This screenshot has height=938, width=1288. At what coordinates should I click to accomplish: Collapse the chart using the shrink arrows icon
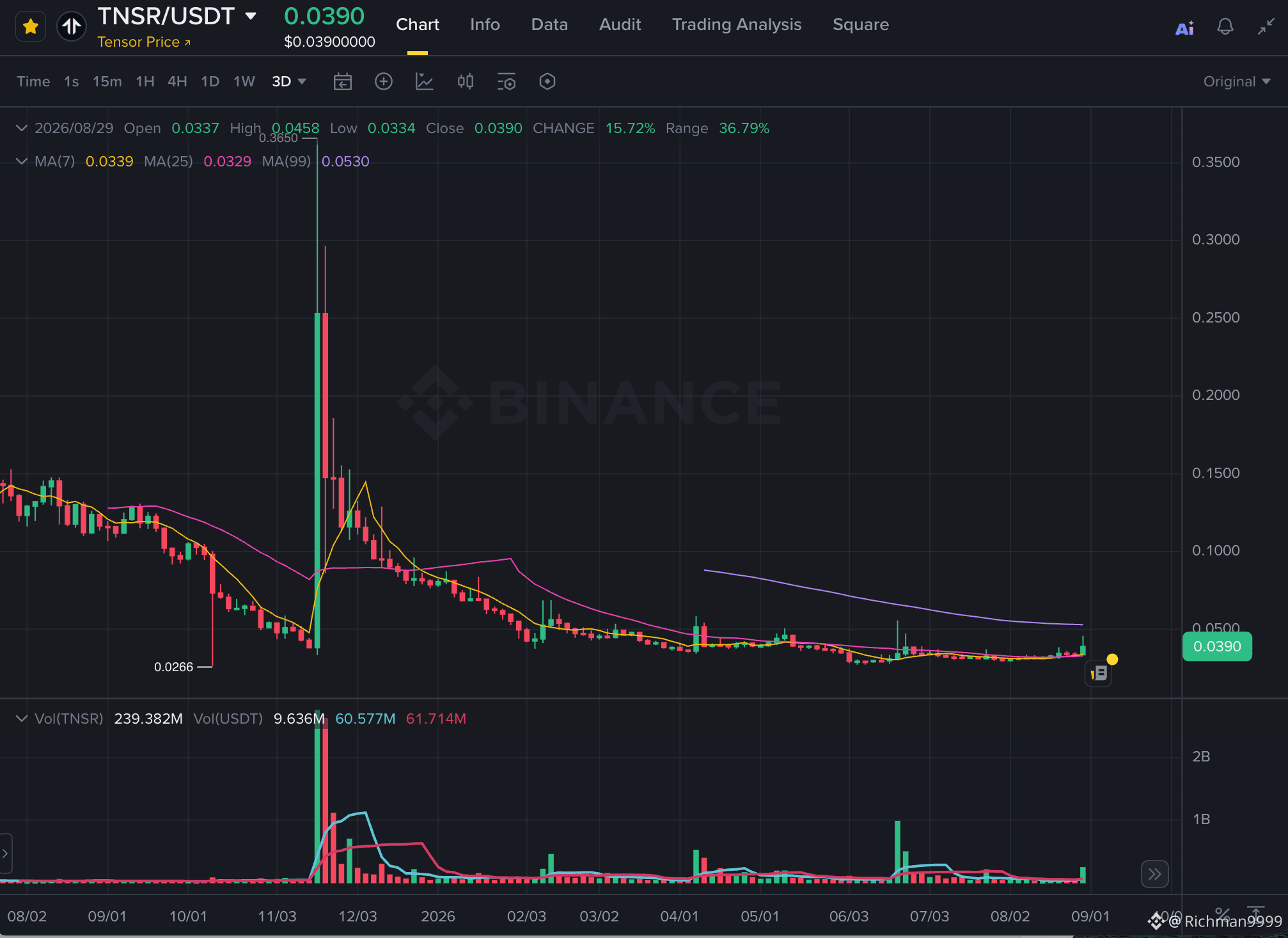click(1266, 26)
